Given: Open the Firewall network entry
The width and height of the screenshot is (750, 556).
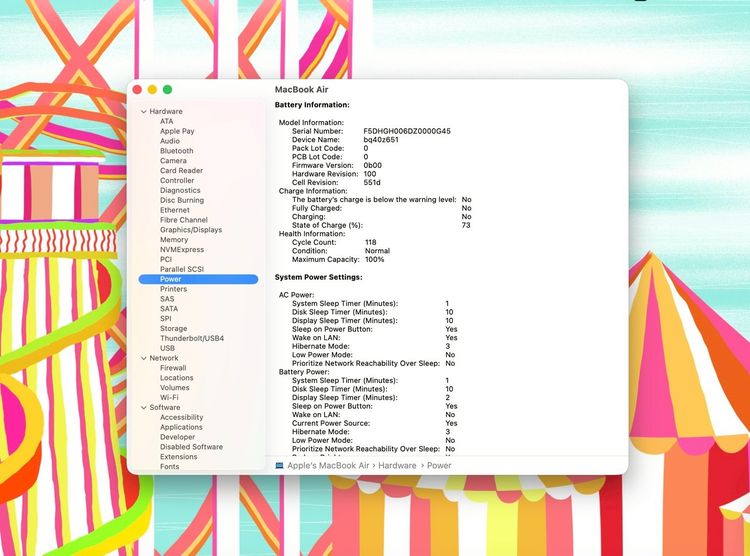Looking at the screenshot, I should (x=173, y=368).
